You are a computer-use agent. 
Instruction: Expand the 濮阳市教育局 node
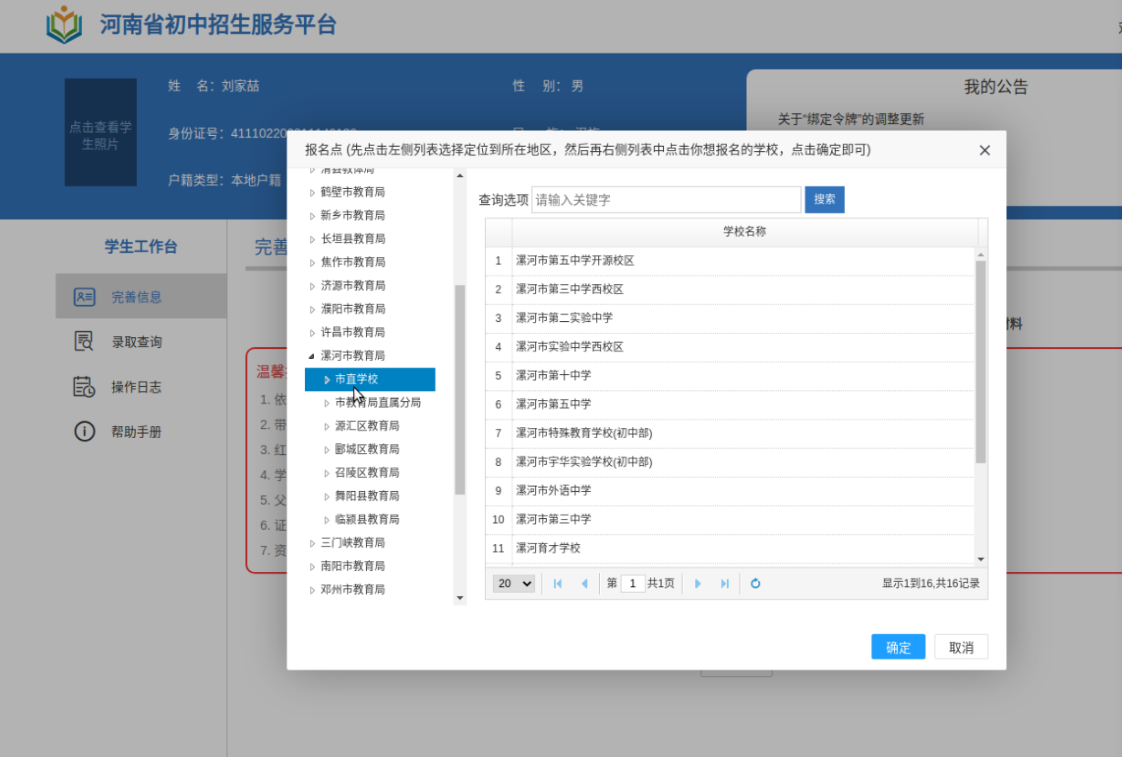312,309
